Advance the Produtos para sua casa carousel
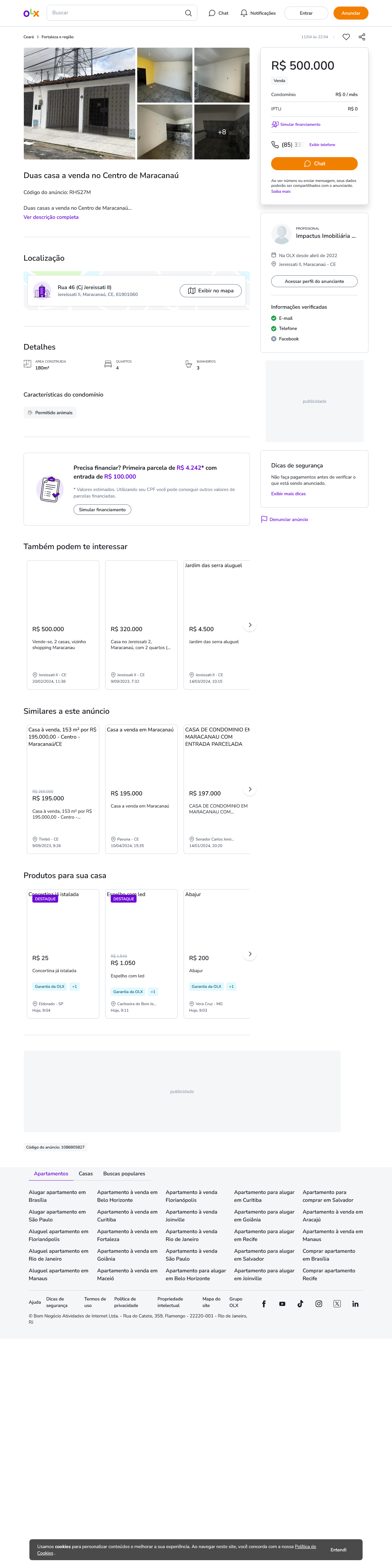The image size is (392, 1568). (250, 954)
